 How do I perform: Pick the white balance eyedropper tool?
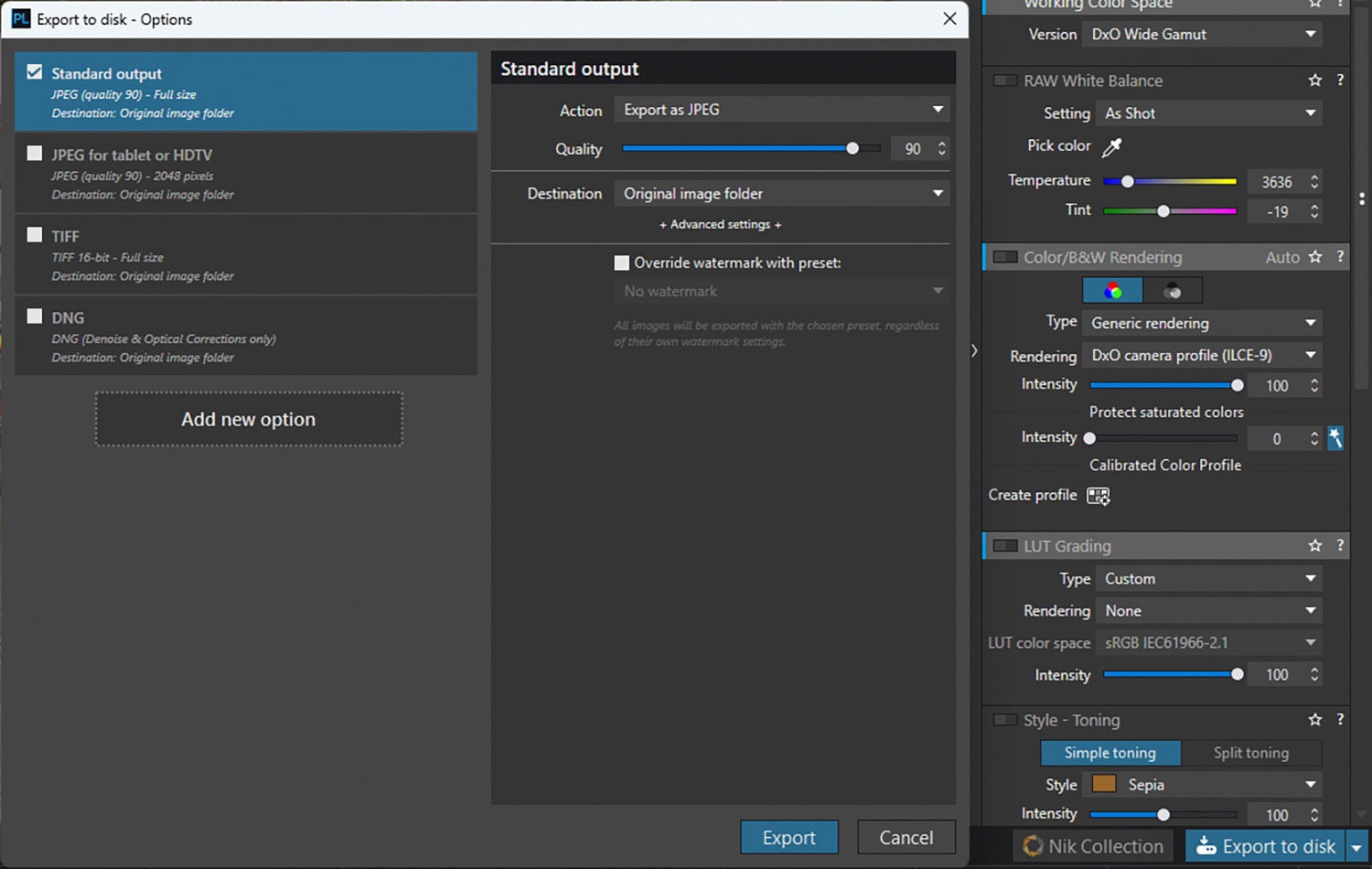(1111, 146)
